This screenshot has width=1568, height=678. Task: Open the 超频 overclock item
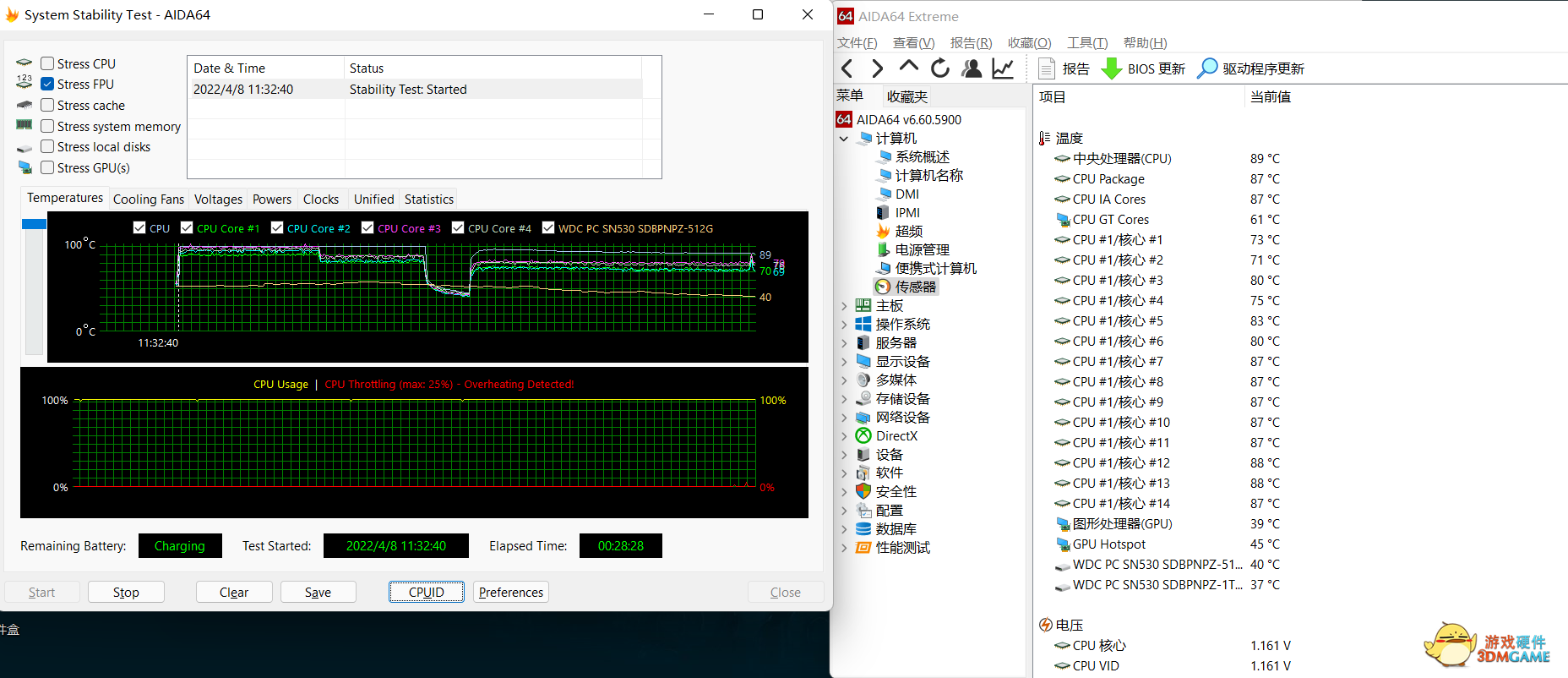click(909, 232)
